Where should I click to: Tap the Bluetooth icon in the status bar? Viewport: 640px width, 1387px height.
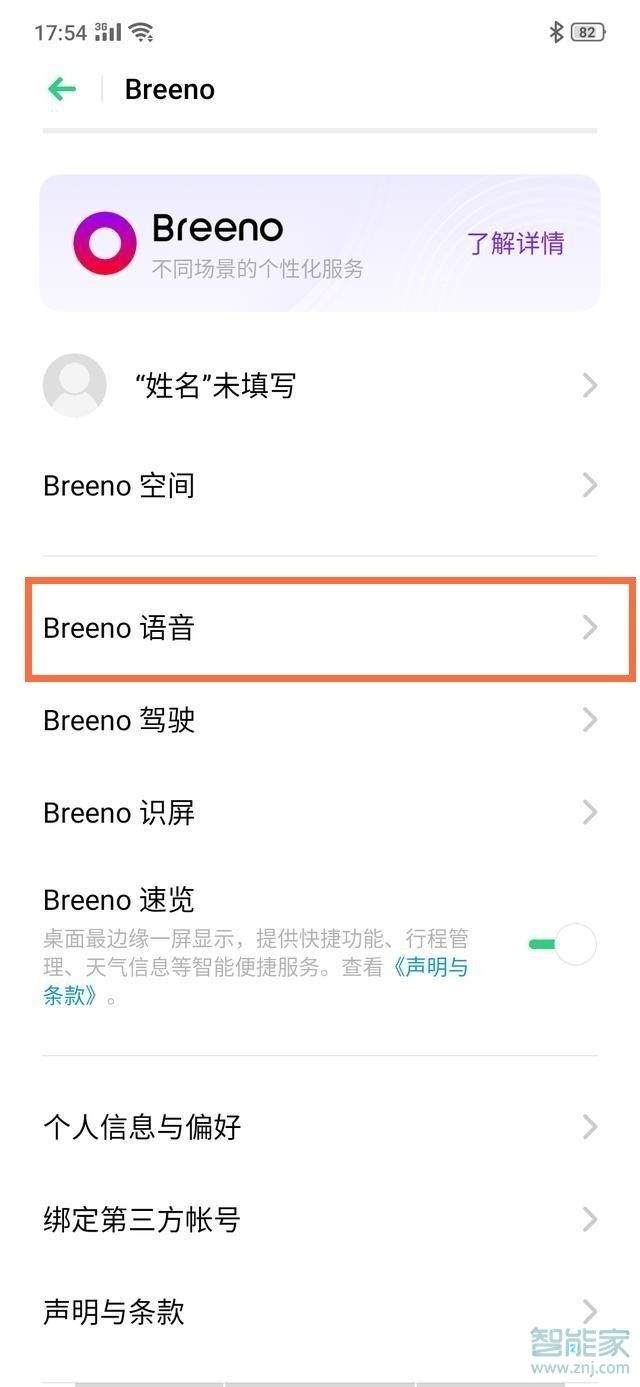[556, 31]
